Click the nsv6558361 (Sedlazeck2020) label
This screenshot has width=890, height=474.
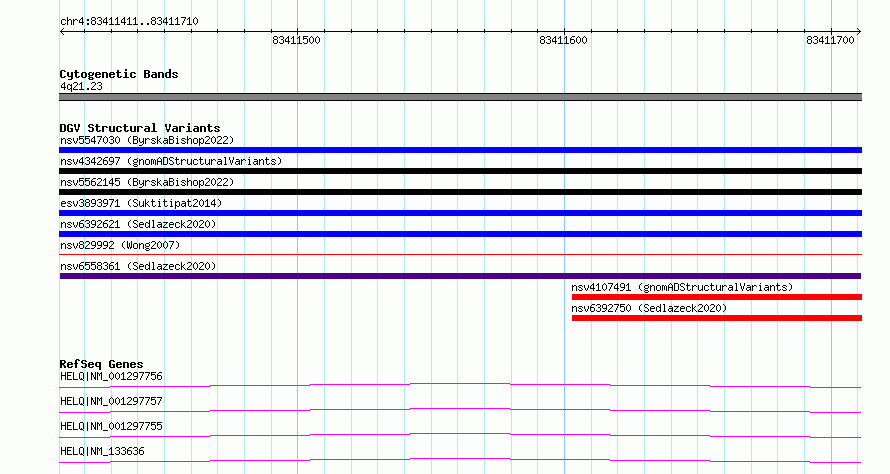click(x=138, y=266)
